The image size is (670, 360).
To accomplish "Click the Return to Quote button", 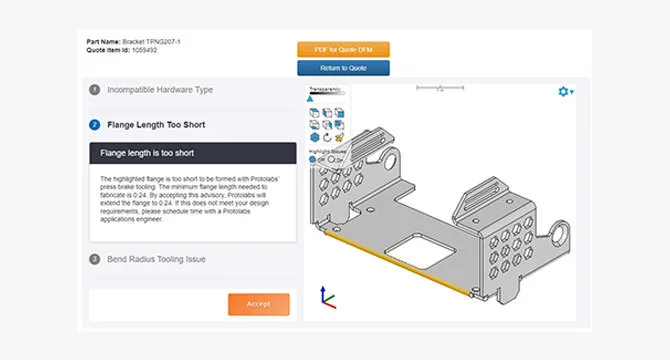I will [344, 68].
